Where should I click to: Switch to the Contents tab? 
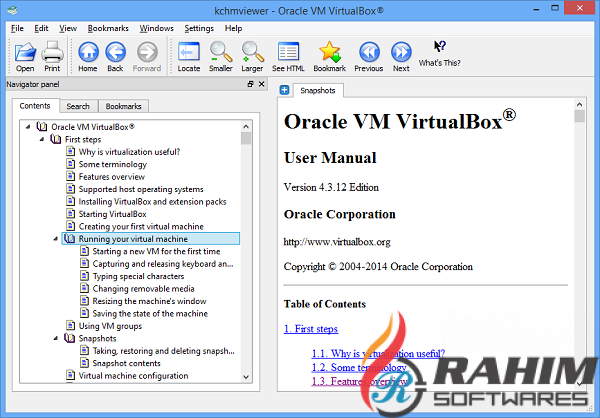pyautogui.click(x=35, y=106)
